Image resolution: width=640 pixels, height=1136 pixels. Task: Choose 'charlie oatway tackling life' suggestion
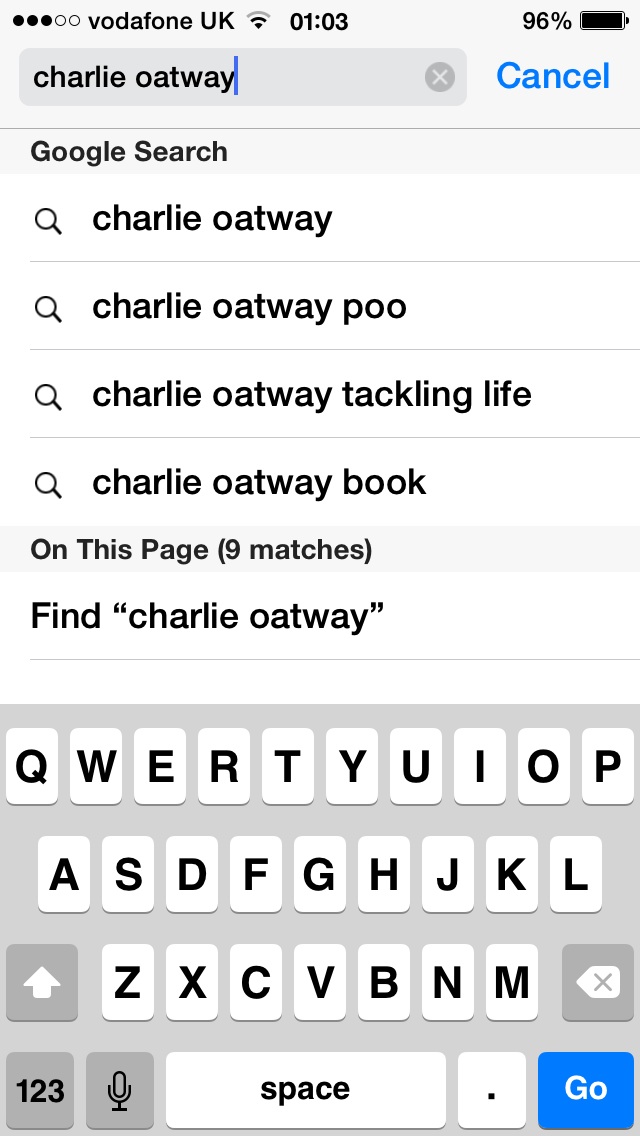[311, 395]
